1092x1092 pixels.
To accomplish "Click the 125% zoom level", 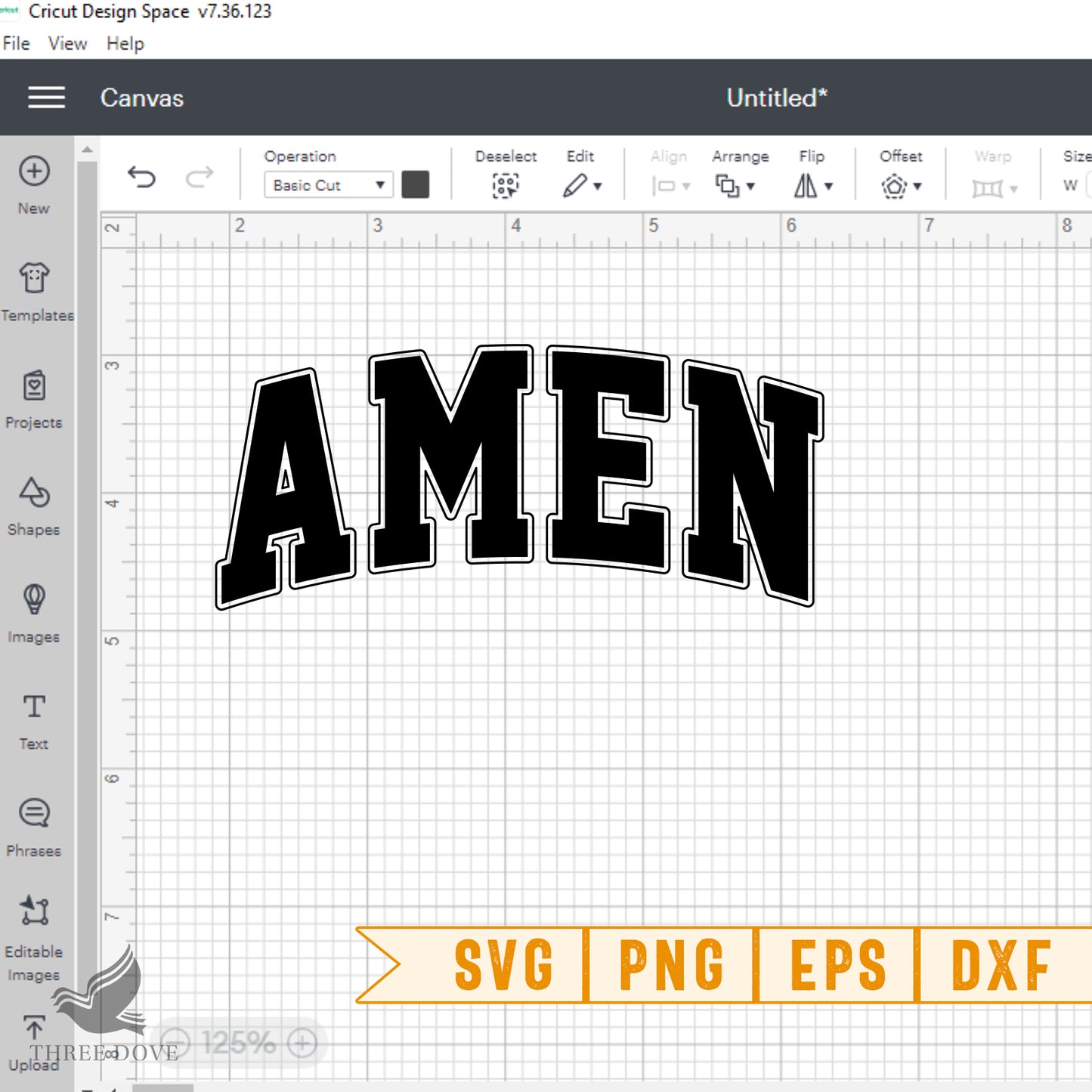I will click(239, 1044).
